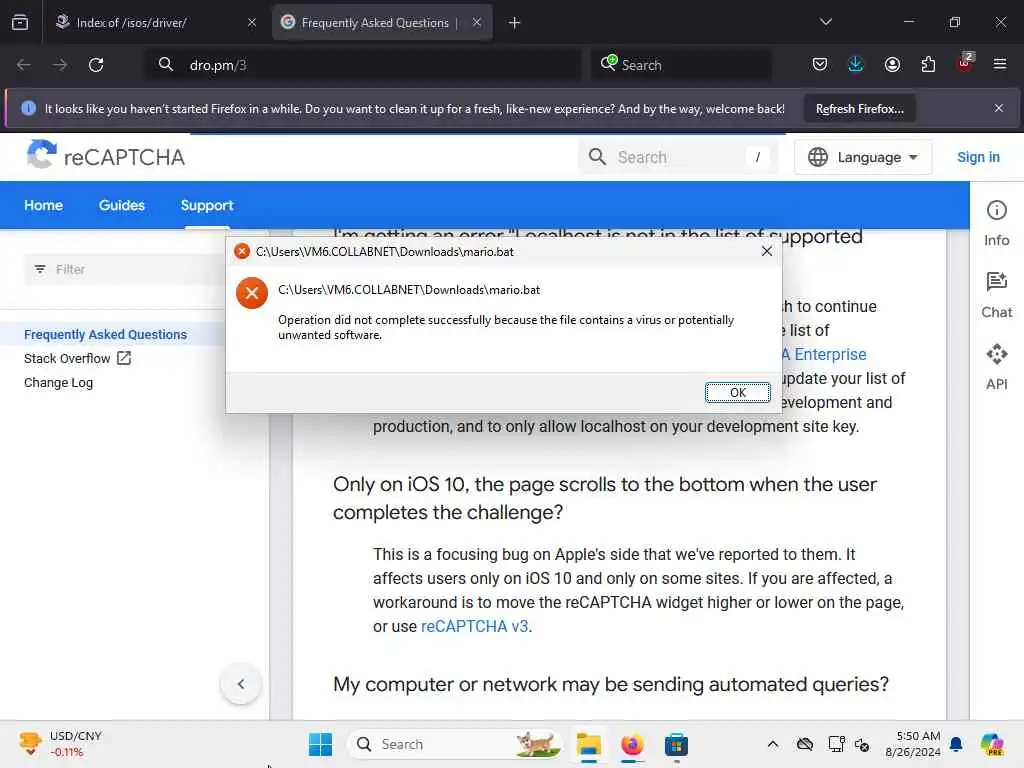
Task: Open Firefox from the taskbar
Action: pyautogui.click(x=632, y=744)
